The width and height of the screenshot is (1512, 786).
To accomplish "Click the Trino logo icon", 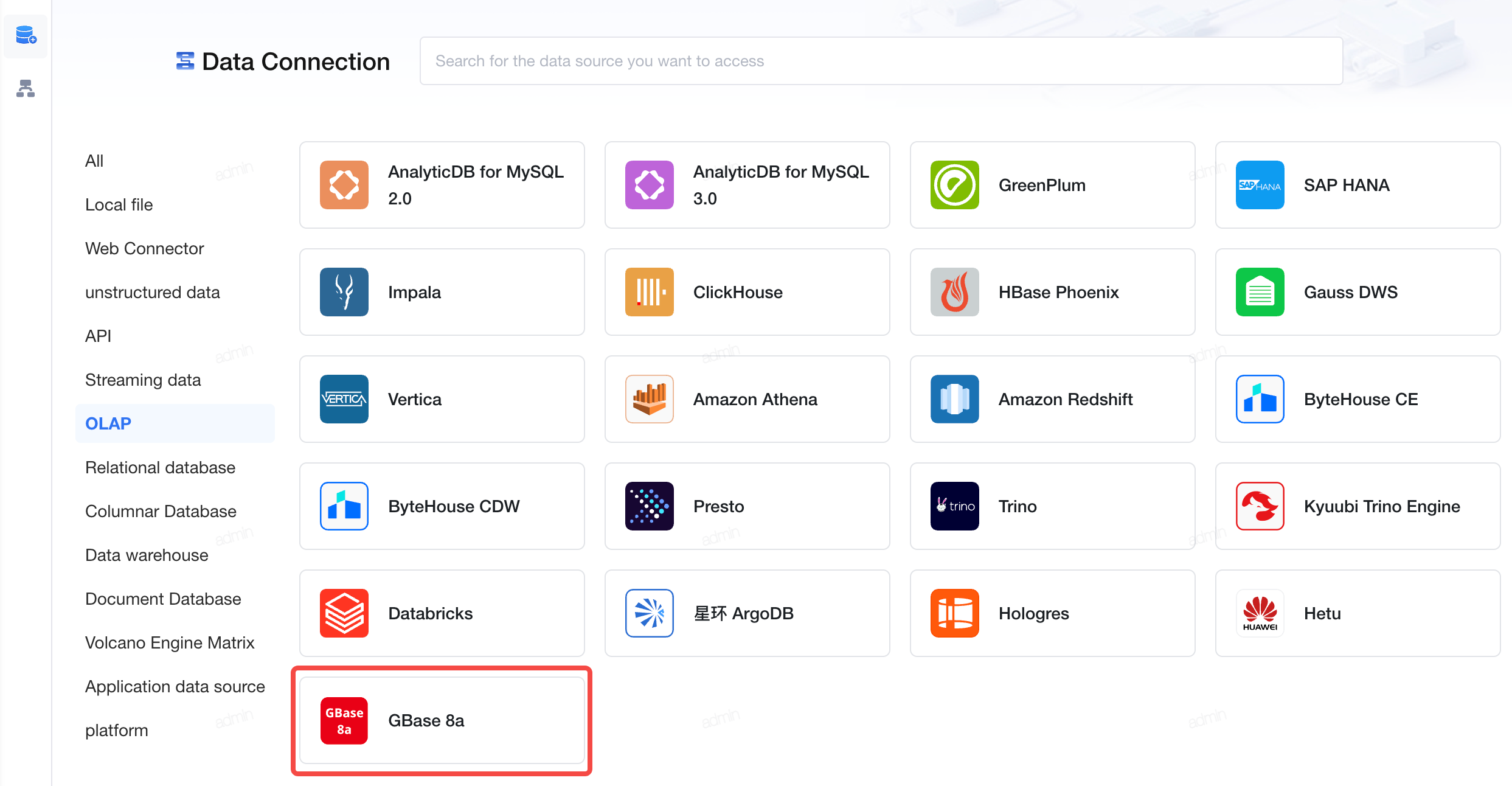I will 954,506.
